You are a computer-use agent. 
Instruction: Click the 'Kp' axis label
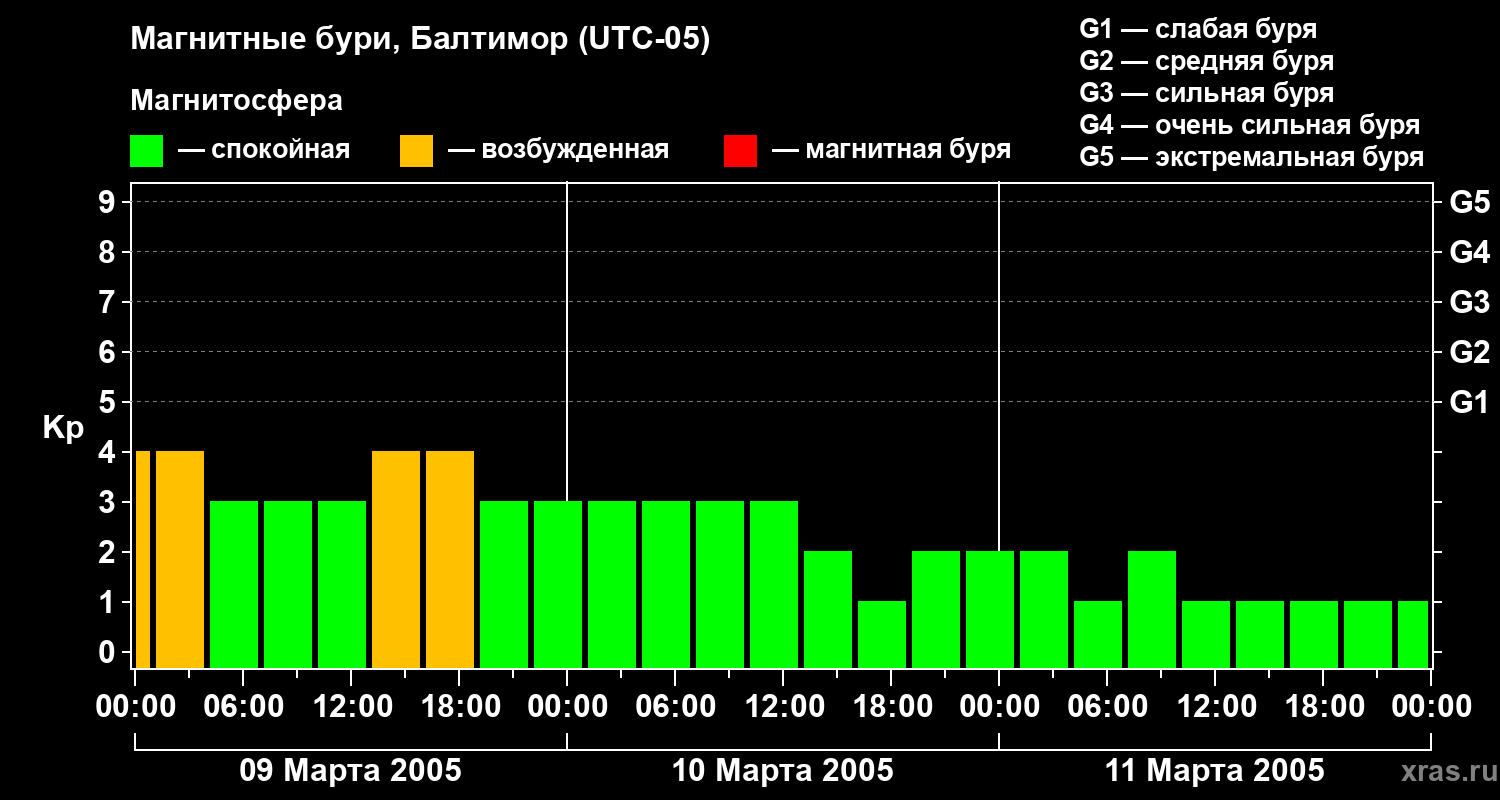coord(63,428)
